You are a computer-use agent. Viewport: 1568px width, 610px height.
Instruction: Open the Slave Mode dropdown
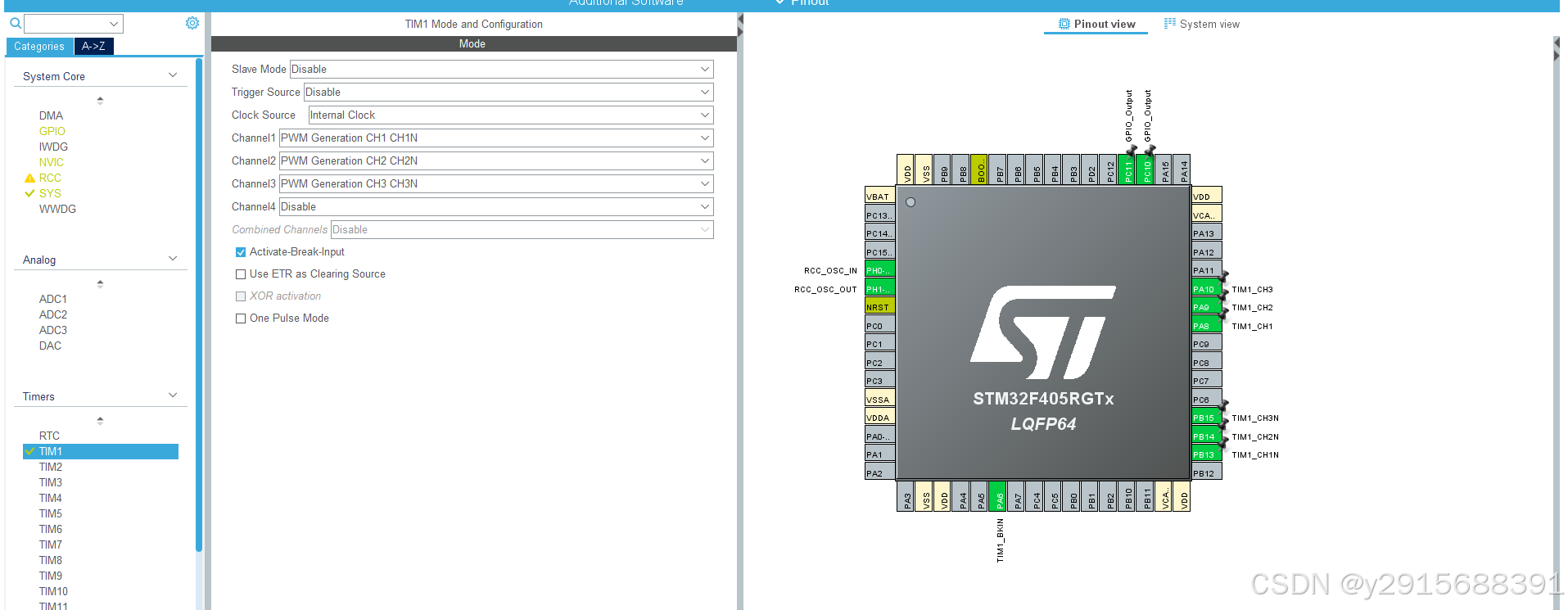(501, 70)
